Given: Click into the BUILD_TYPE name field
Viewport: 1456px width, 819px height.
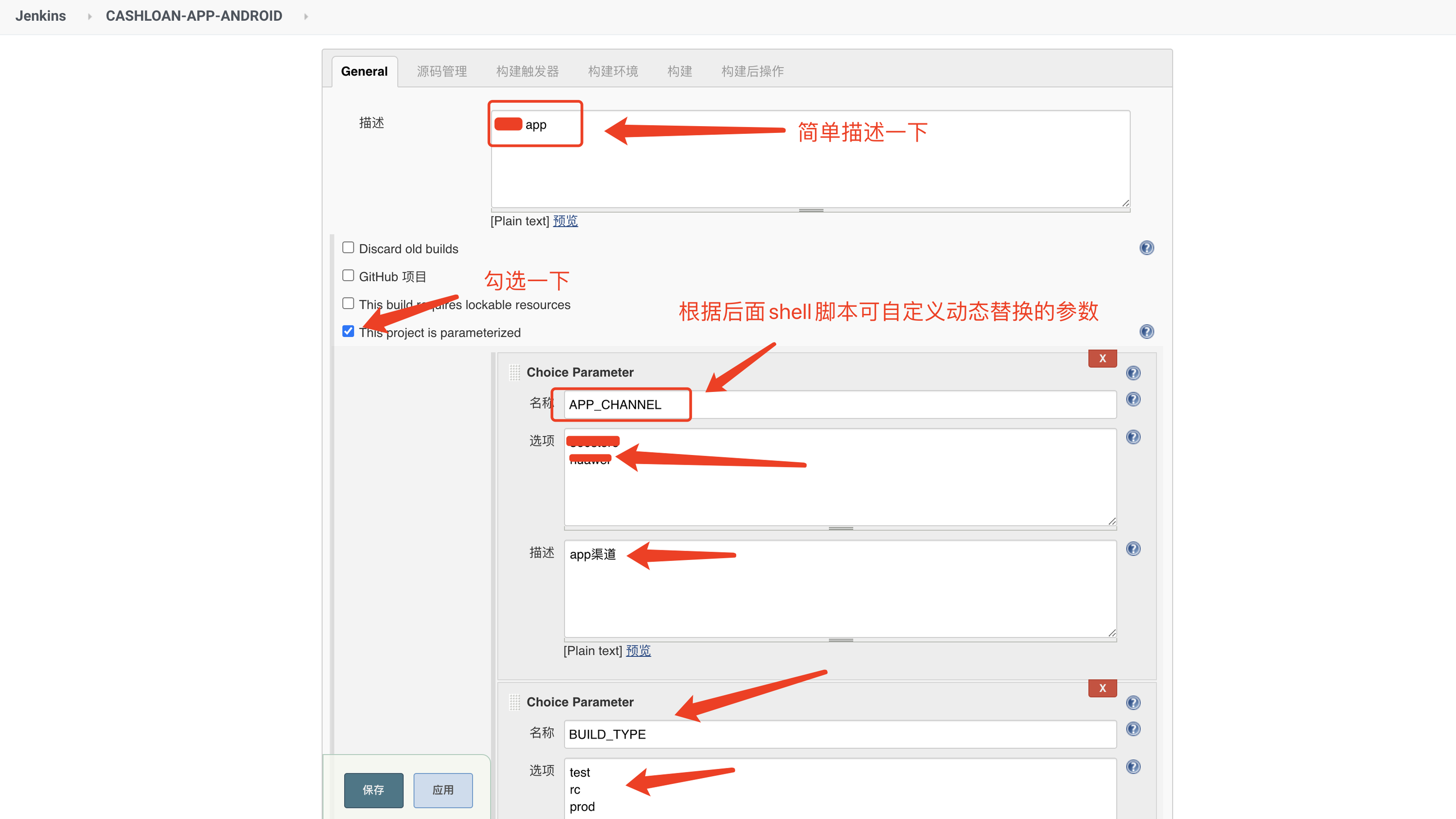Looking at the screenshot, I should [839, 734].
